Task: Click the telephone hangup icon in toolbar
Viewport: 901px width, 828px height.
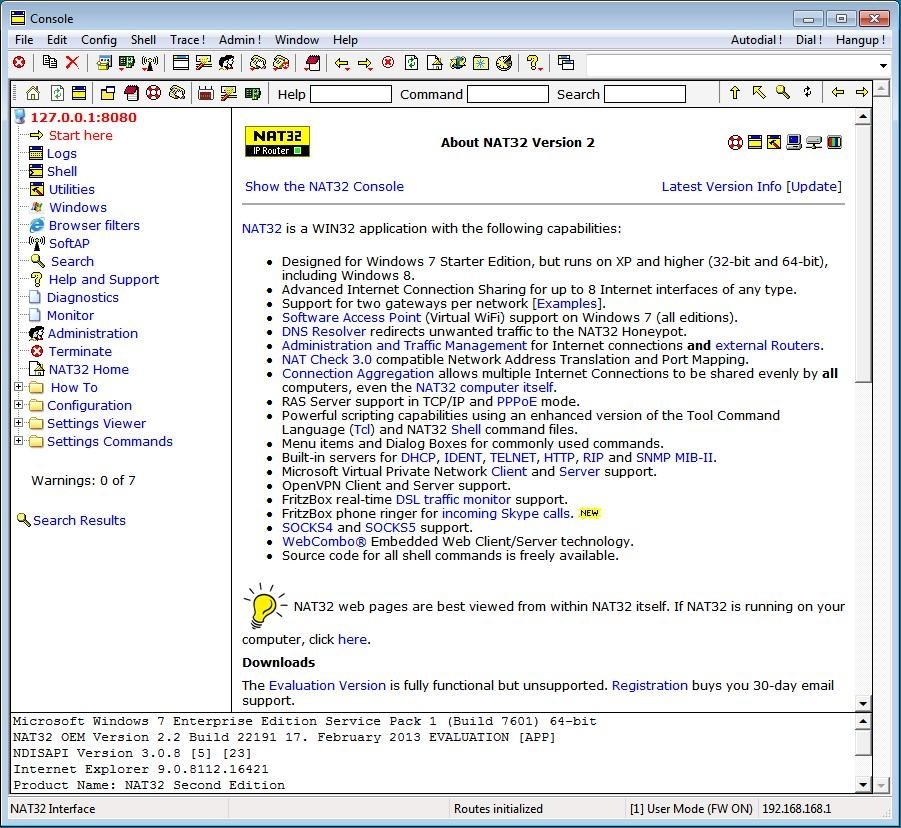Action: coord(281,63)
